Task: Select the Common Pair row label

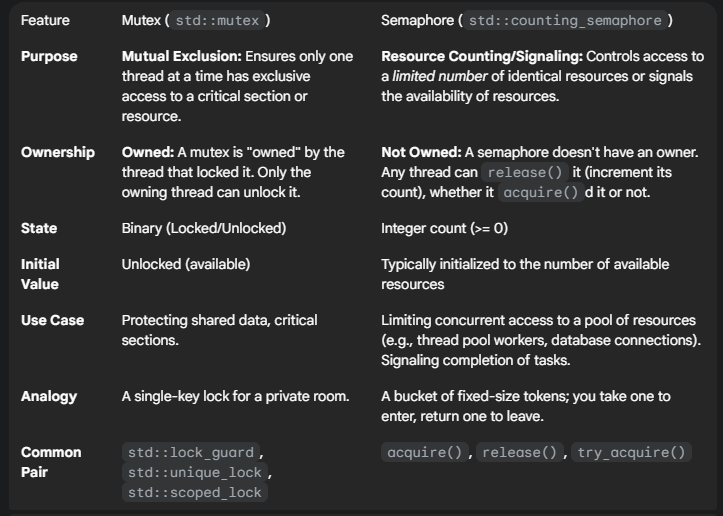Action: (47, 462)
